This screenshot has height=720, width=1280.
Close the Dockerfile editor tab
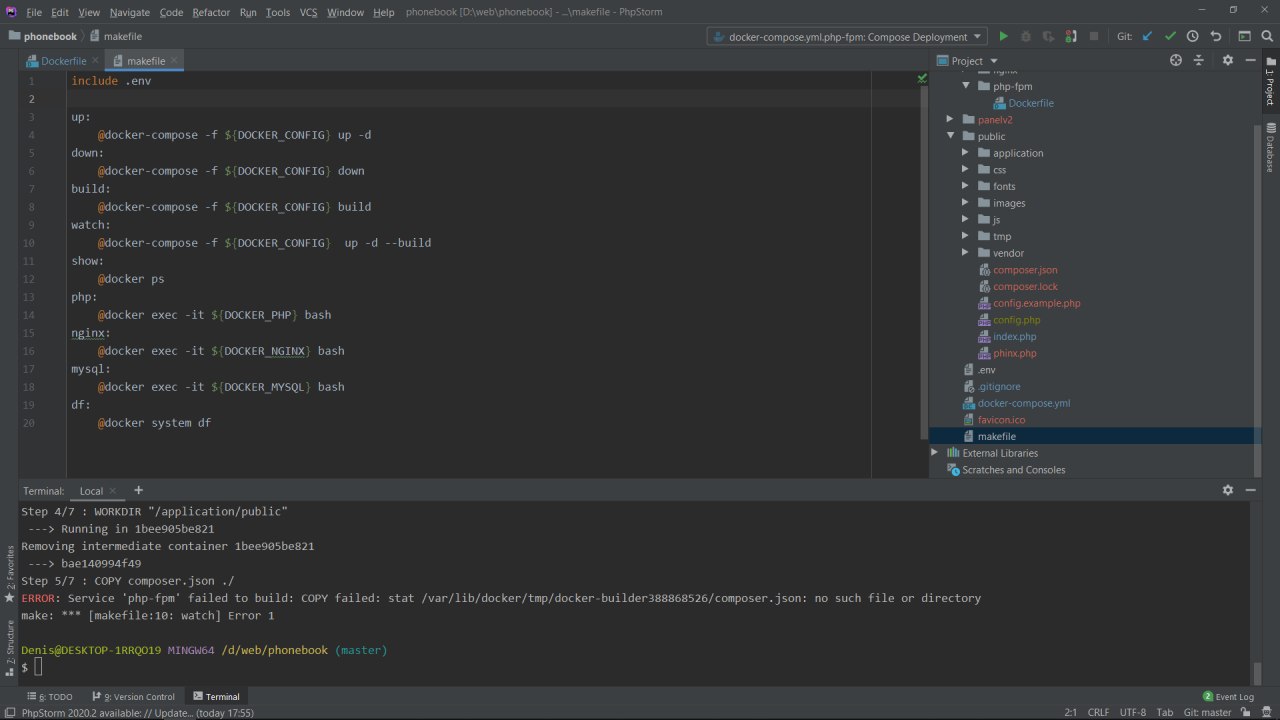click(96, 61)
